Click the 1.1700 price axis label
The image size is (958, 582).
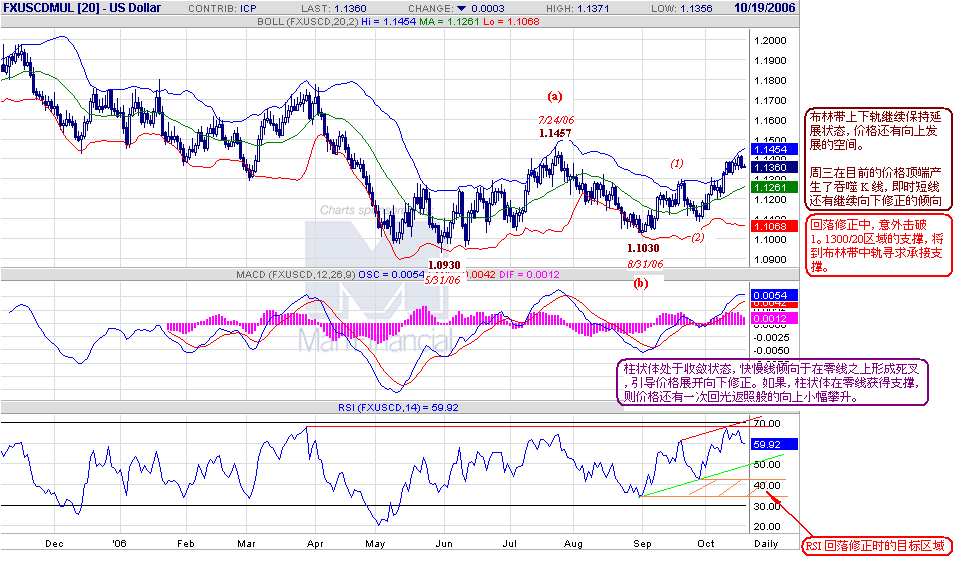(770, 100)
